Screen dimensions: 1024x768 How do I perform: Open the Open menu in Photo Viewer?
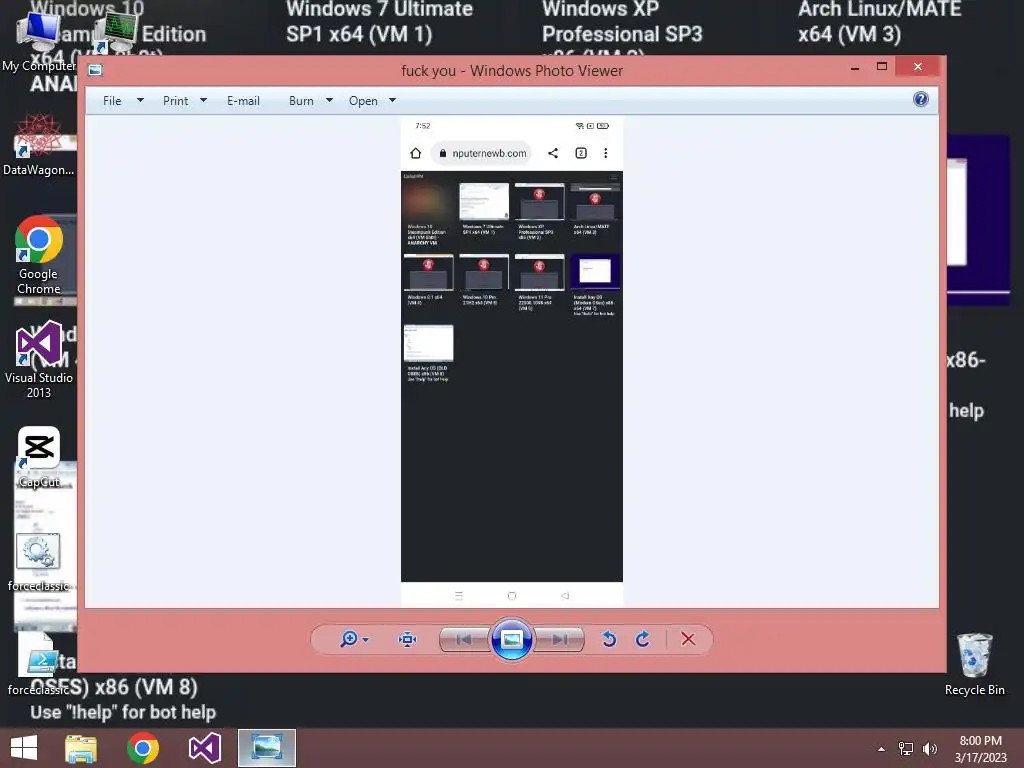pos(363,101)
